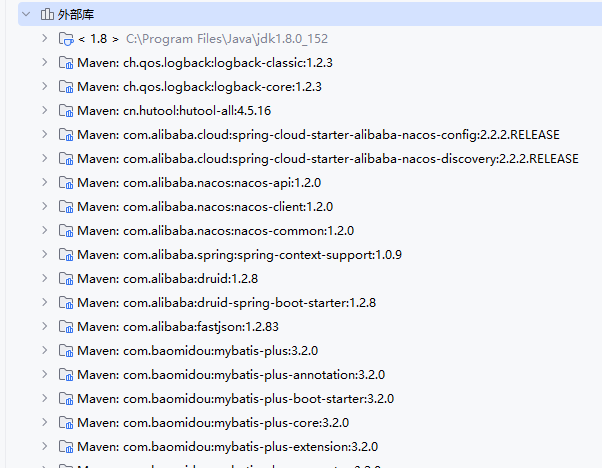Expand nacos-client:1.2.0 library
Viewport: 602px width, 468px height.
pos(45,207)
